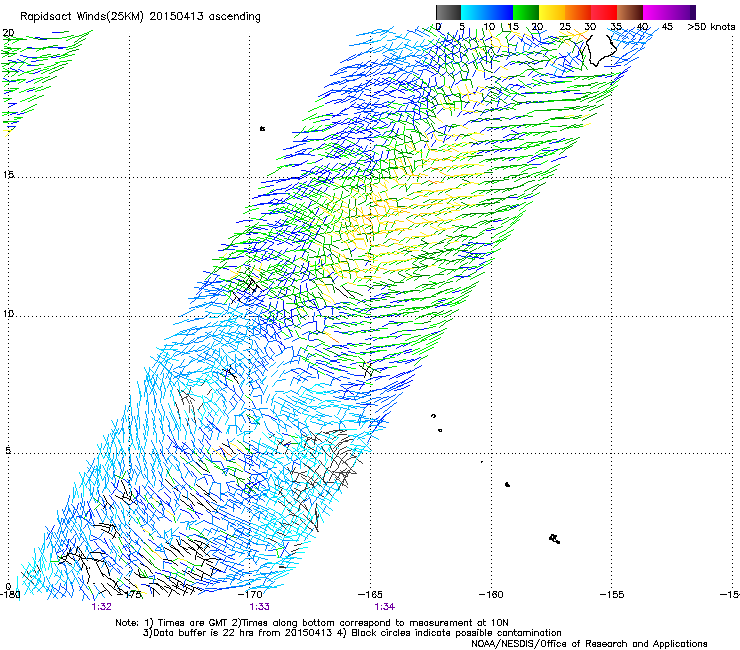This screenshot has height=650, width=740.
Task: Click the Hawaii island outline near the legend
Action: (600, 50)
